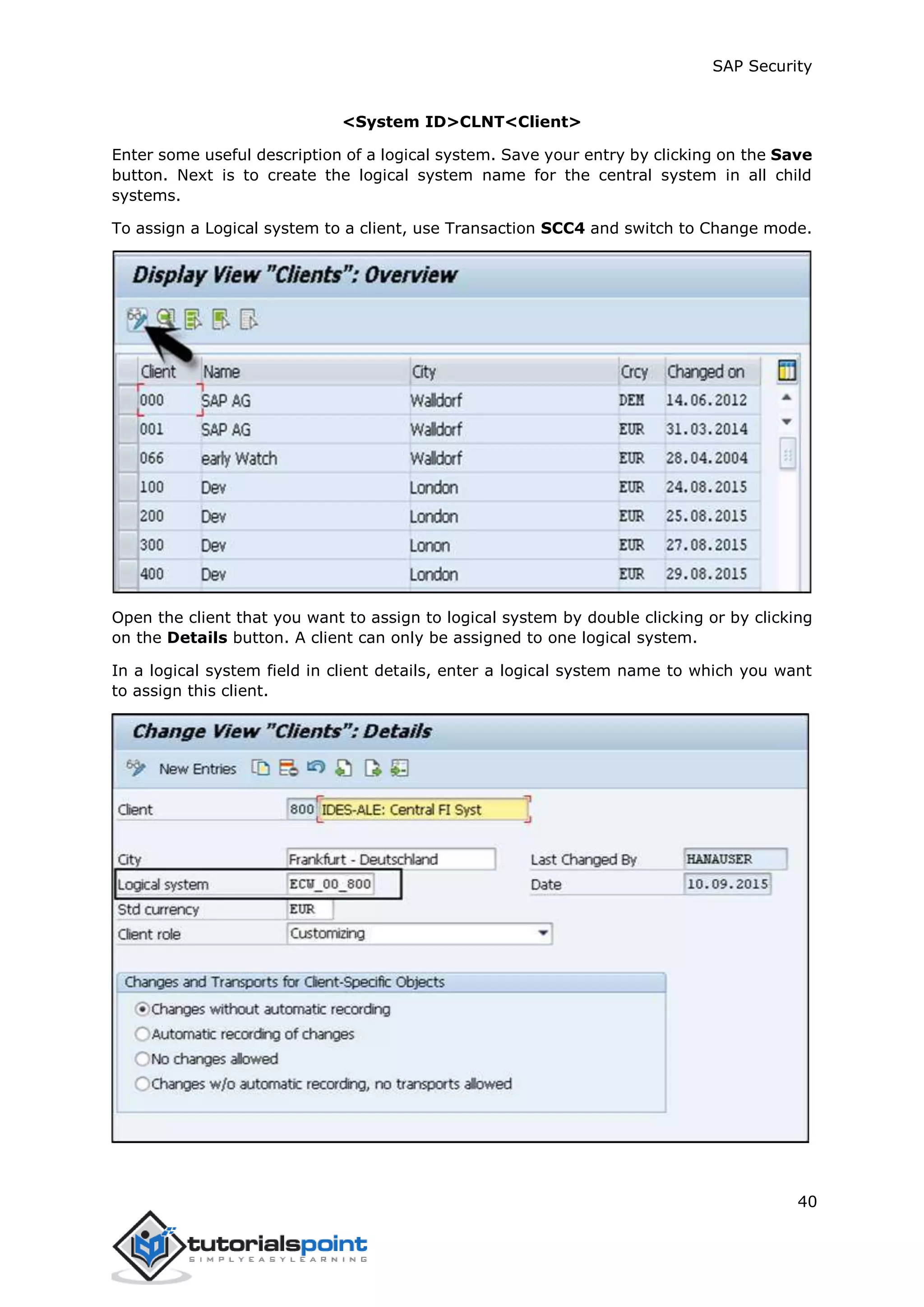Viewport: 924px width, 1307px height.
Task: Click the Last Changed By field HANAUSER
Action: click(x=736, y=859)
